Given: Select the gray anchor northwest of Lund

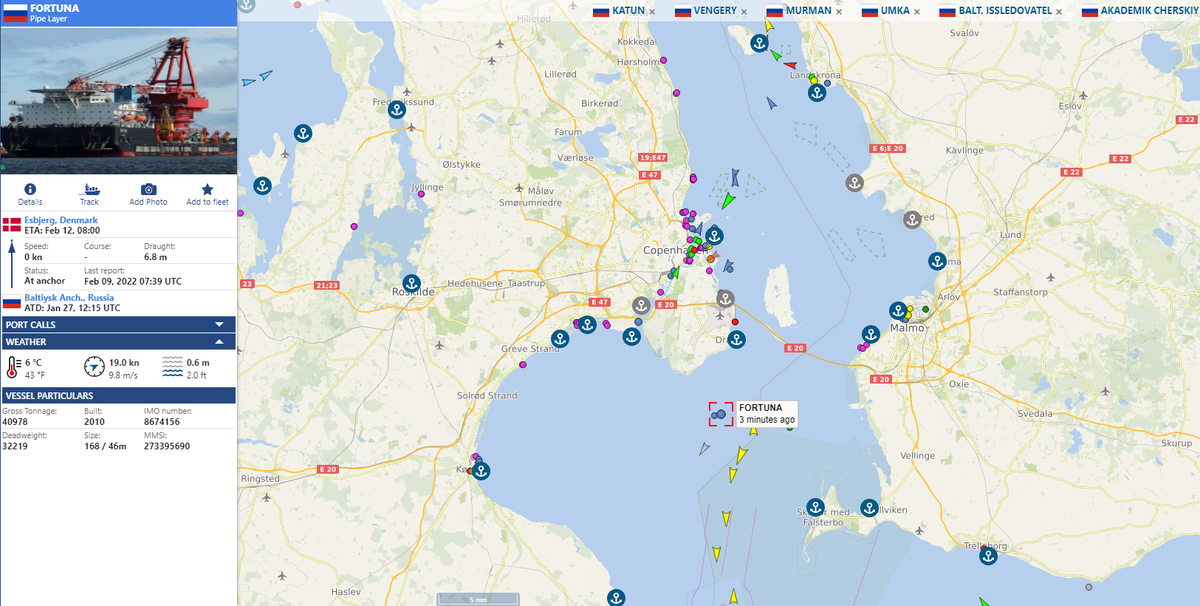Looking at the screenshot, I should tap(912, 220).
